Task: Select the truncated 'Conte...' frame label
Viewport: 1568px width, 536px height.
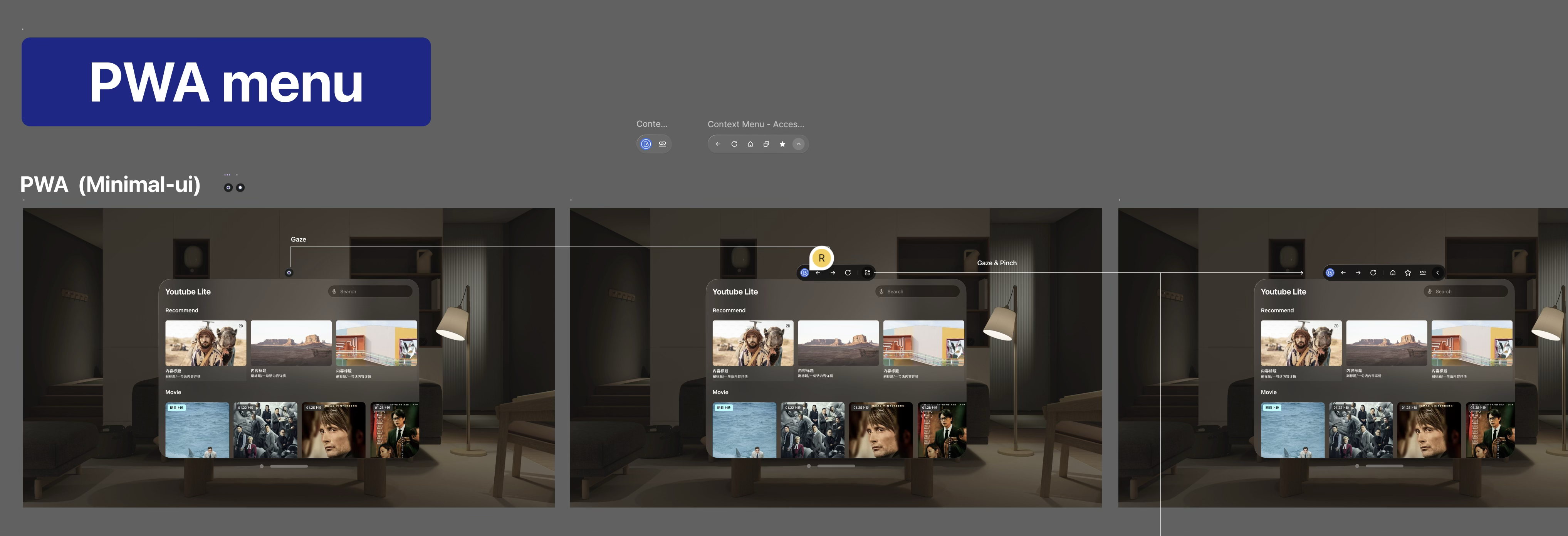Action: click(x=651, y=124)
